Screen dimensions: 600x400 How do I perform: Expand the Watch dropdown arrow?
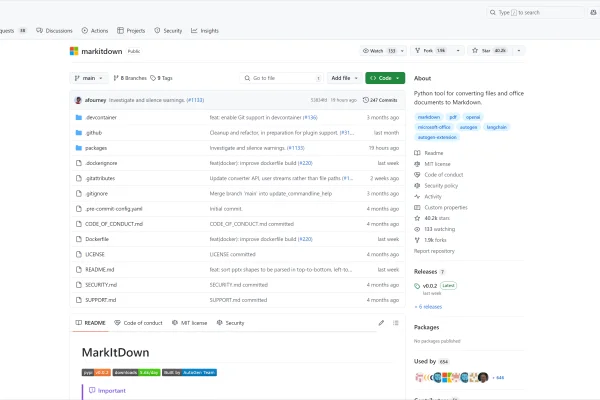(x=402, y=51)
